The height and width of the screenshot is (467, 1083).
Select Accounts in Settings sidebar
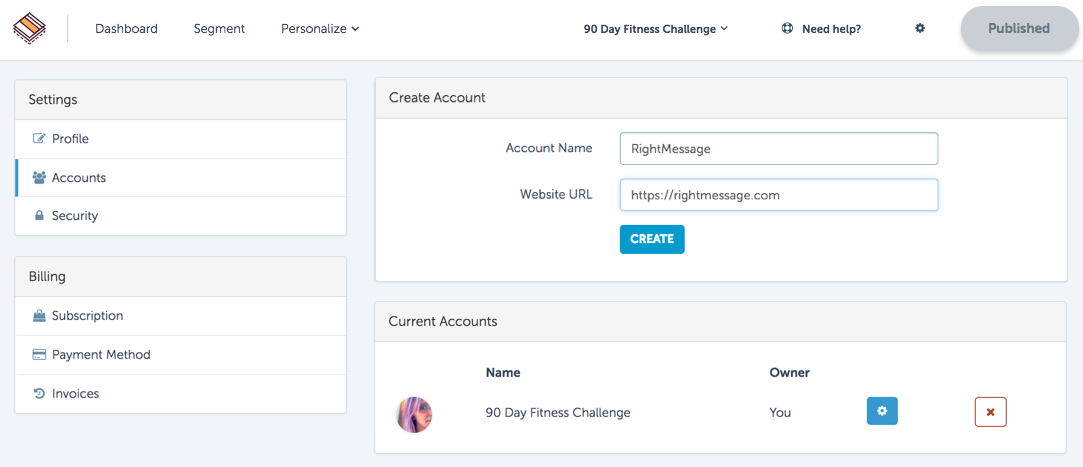pyautogui.click(x=181, y=178)
